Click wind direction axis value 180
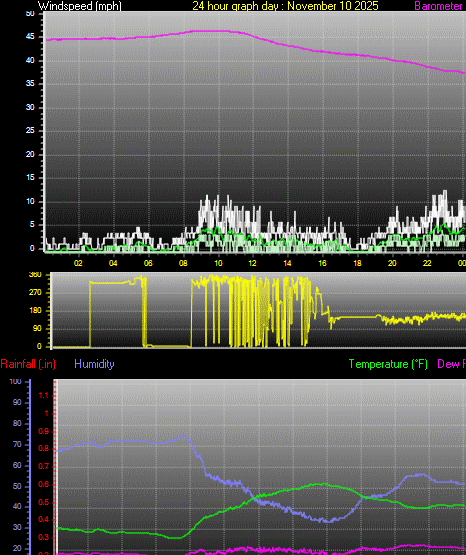The width and height of the screenshot is (466, 555). pos(35,310)
